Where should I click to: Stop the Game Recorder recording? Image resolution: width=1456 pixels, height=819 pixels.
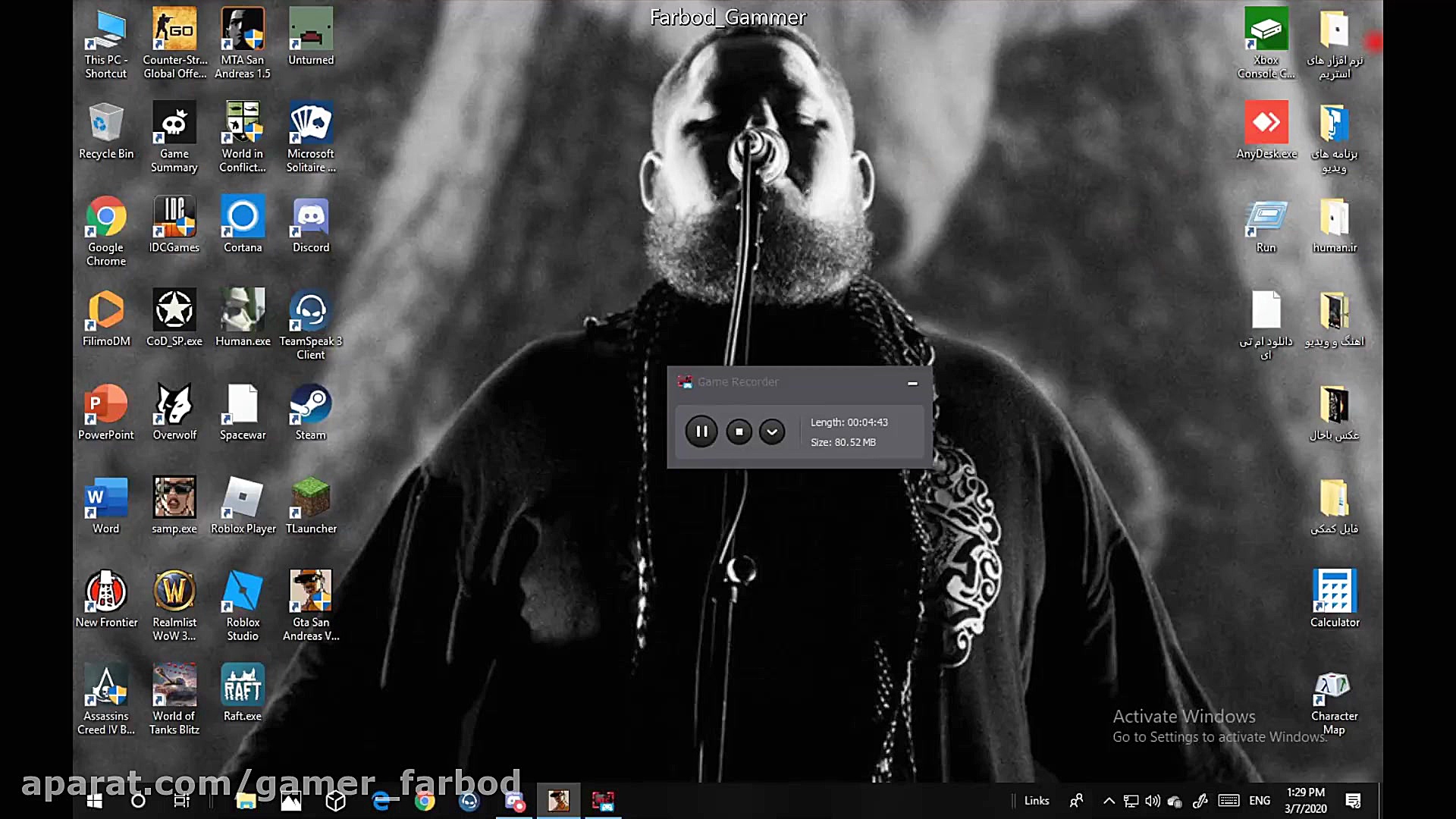point(739,431)
